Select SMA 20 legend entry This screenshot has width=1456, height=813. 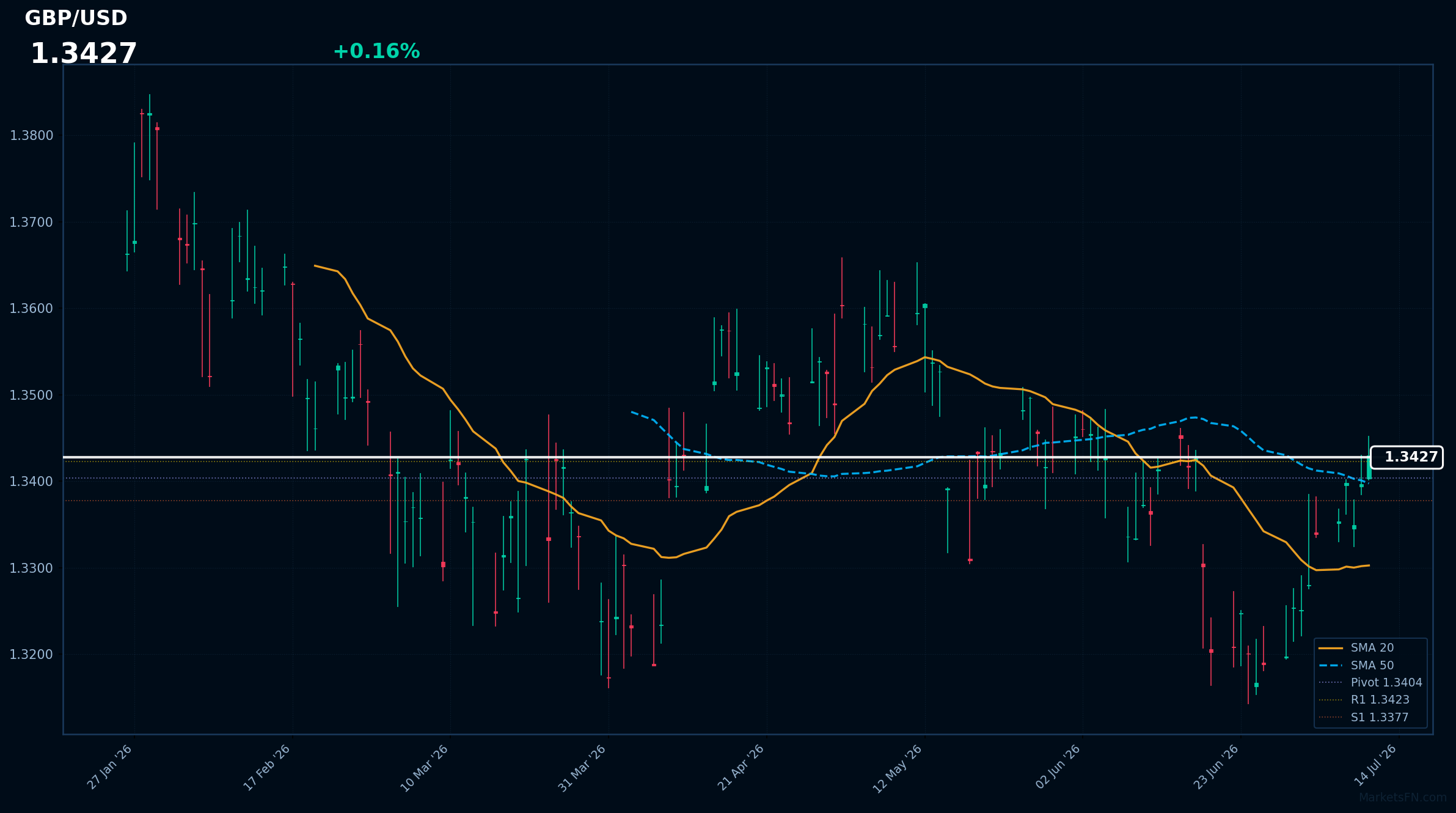pos(1372,648)
